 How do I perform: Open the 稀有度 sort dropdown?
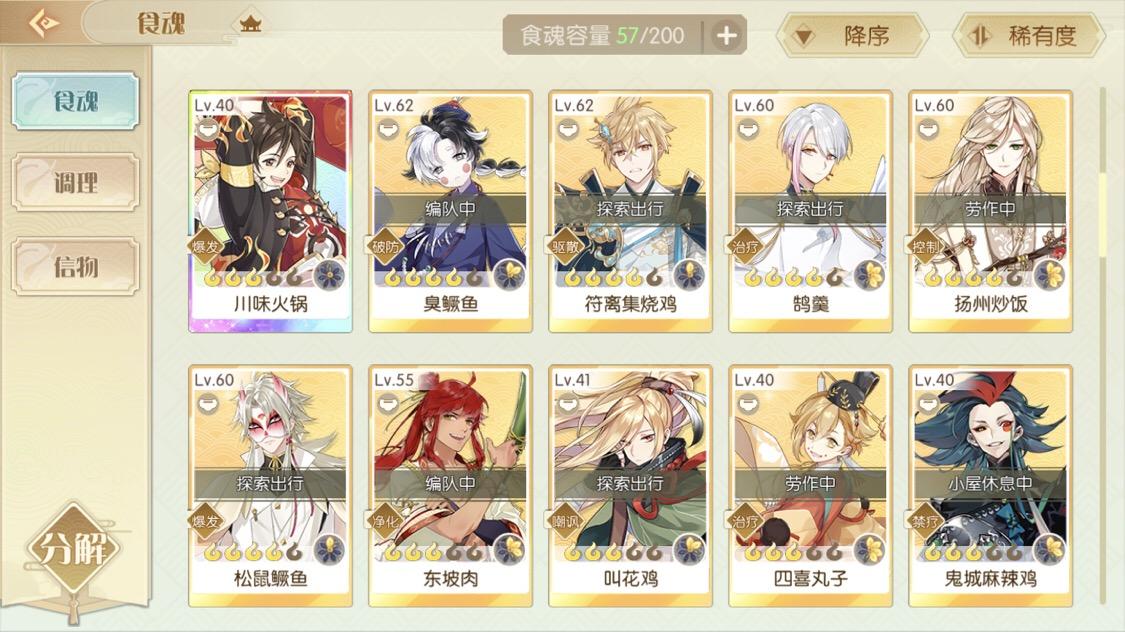click(x=1028, y=35)
